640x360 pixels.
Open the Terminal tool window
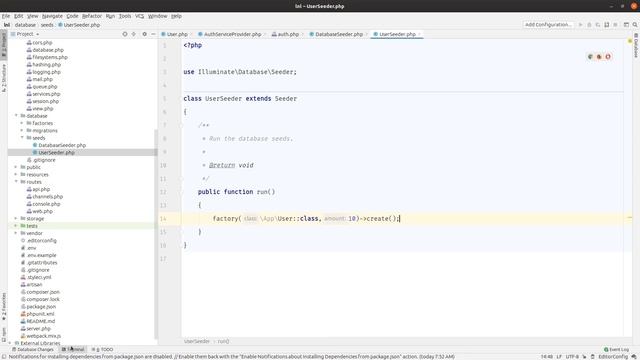click(73, 349)
